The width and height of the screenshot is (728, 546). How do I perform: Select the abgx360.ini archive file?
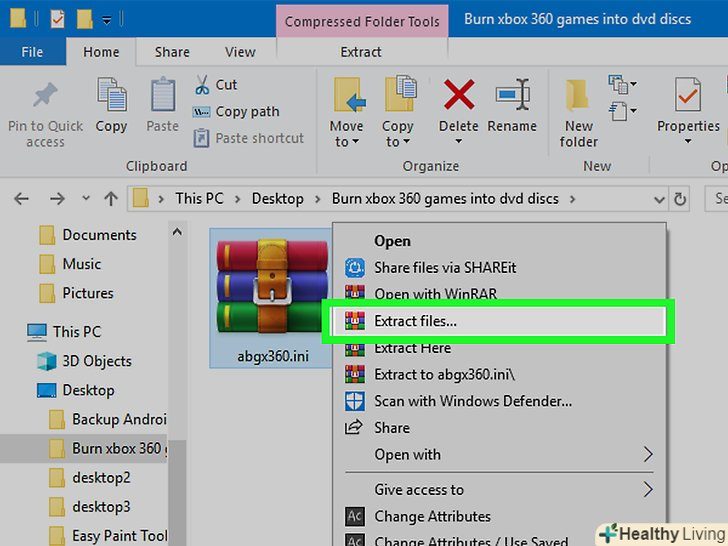272,298
